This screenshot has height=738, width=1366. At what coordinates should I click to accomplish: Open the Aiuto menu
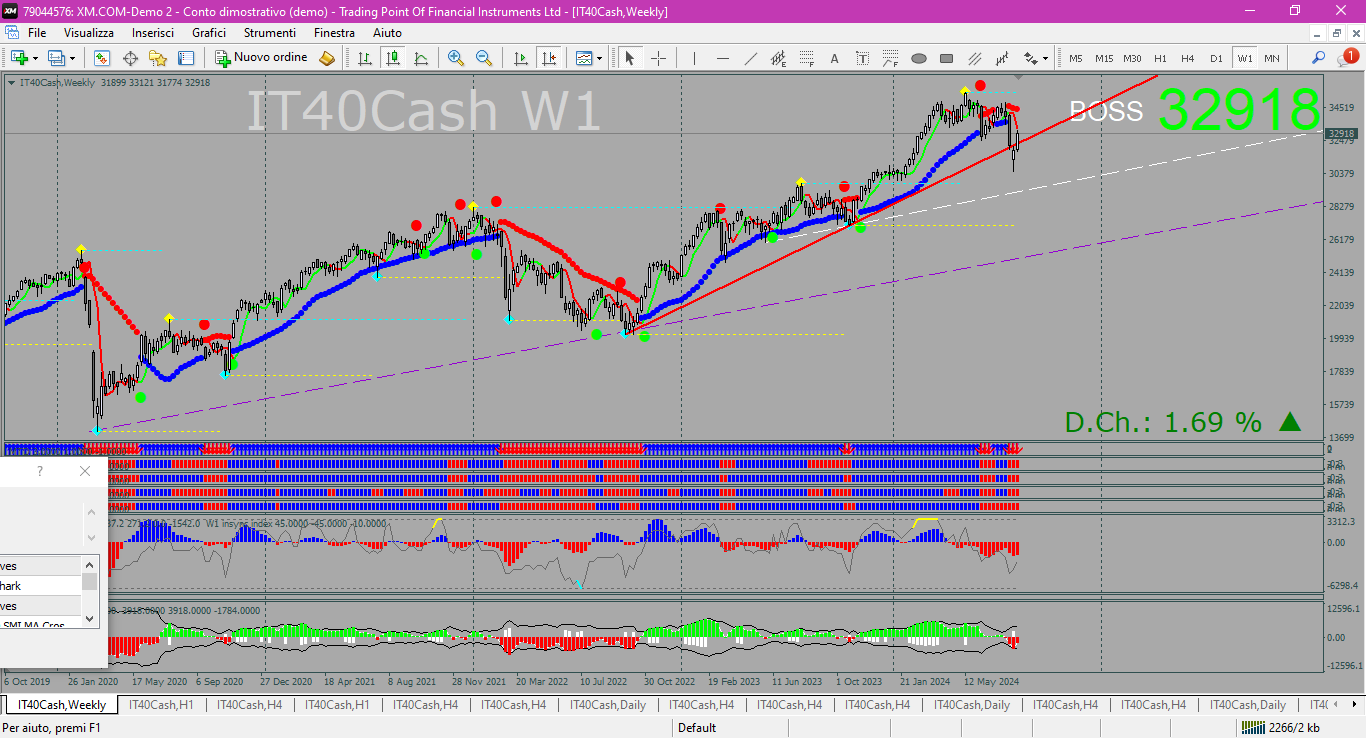click(x=387, y=33)
